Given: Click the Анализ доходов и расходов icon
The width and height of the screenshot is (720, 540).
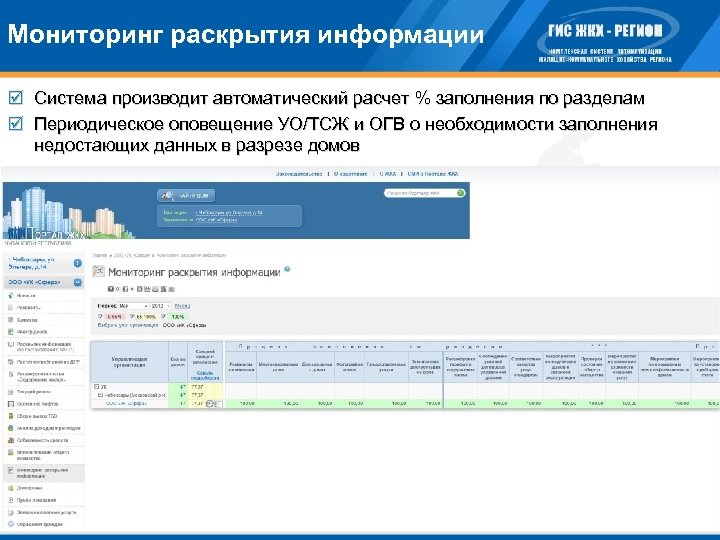Looking at the screenshot, I should (x=11, y=428).
